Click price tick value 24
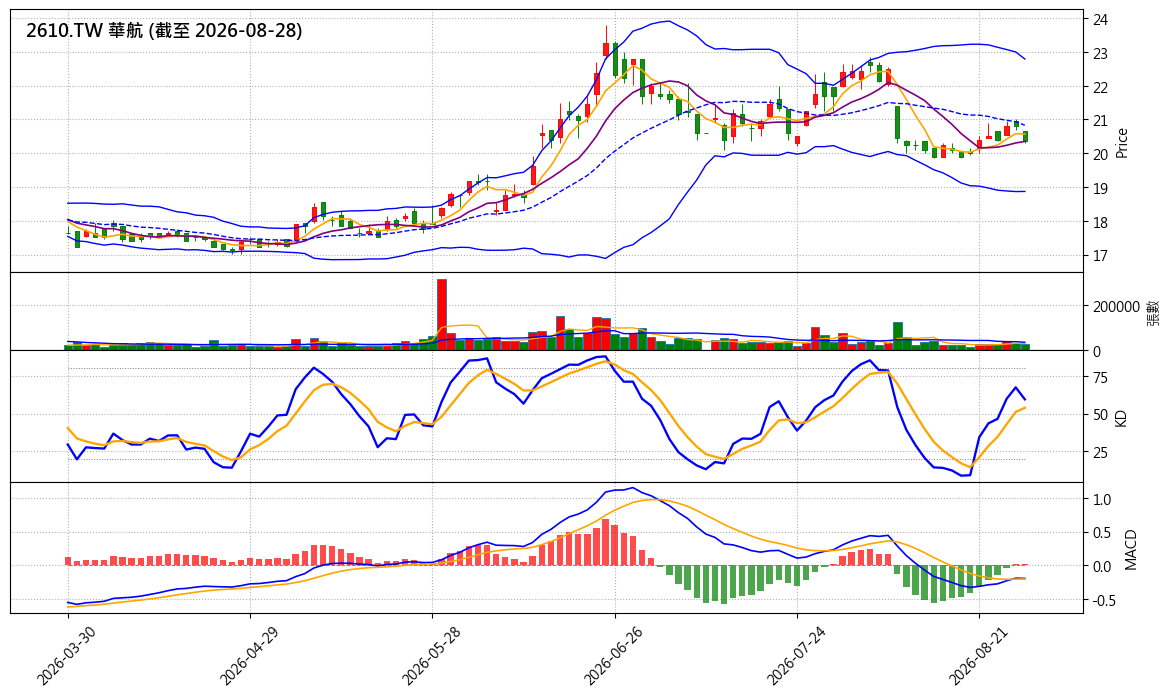 click(1100, 19)
